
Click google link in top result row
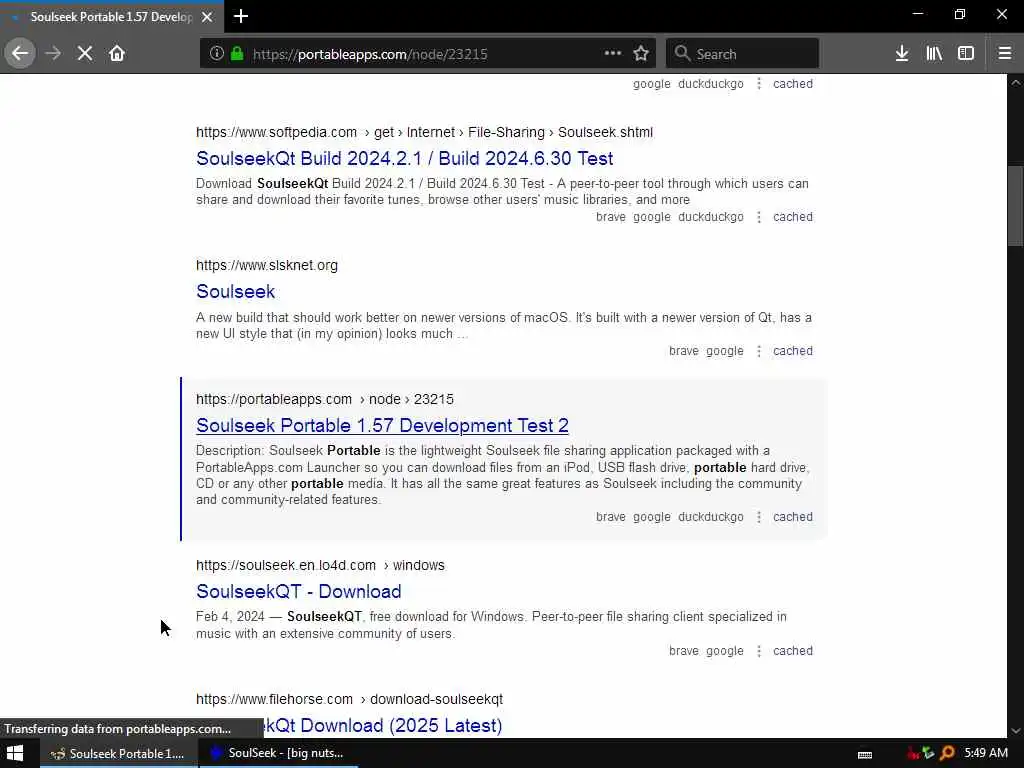tap(652, 84)
